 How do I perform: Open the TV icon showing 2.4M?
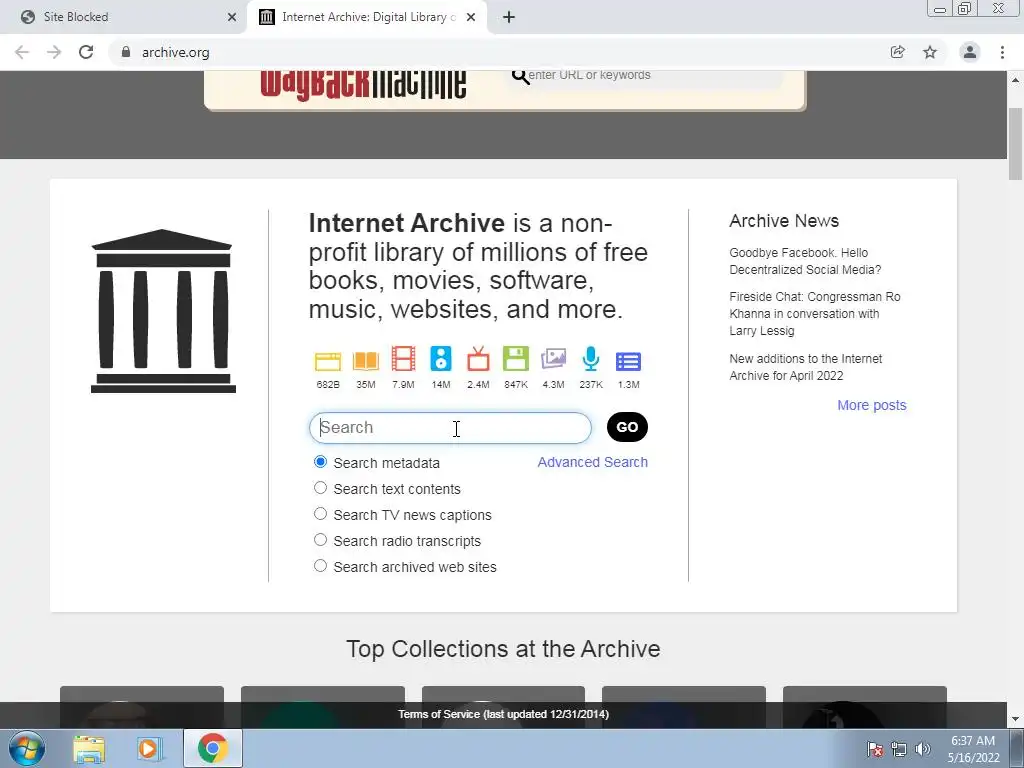tap(478, 359)
